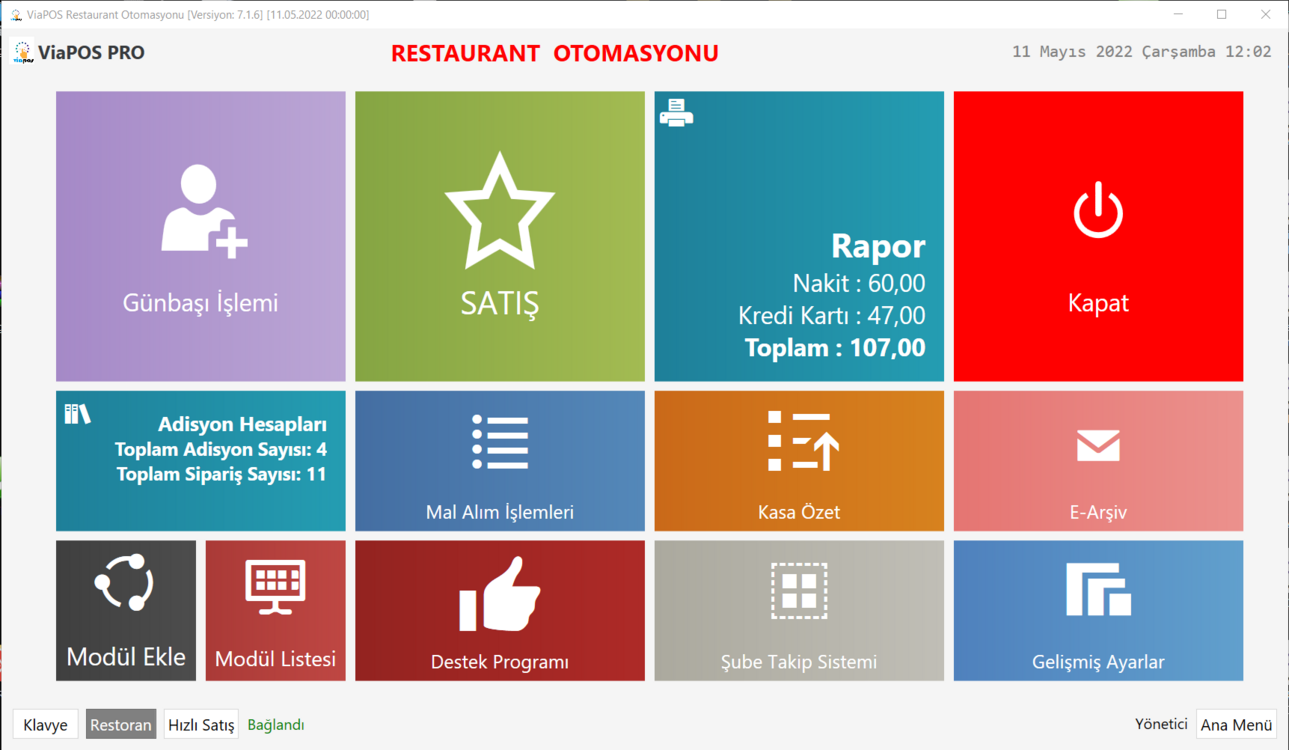1289x750 pixels.
Task: Click the ViaPOS logo in the header
Action: 23,52
